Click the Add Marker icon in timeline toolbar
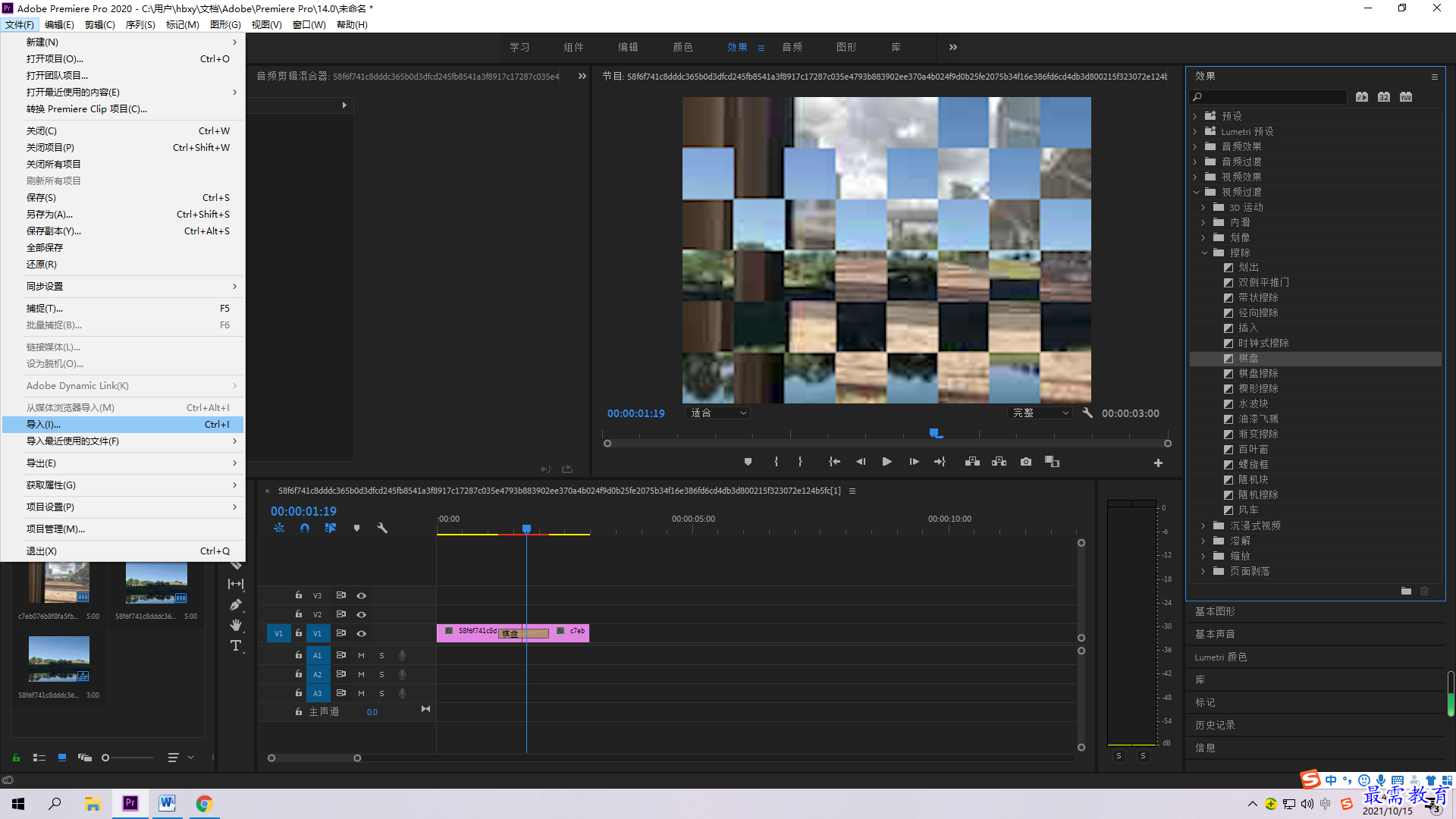The width and height of the screenshot is (1456, 819). [x=356, y=528]
